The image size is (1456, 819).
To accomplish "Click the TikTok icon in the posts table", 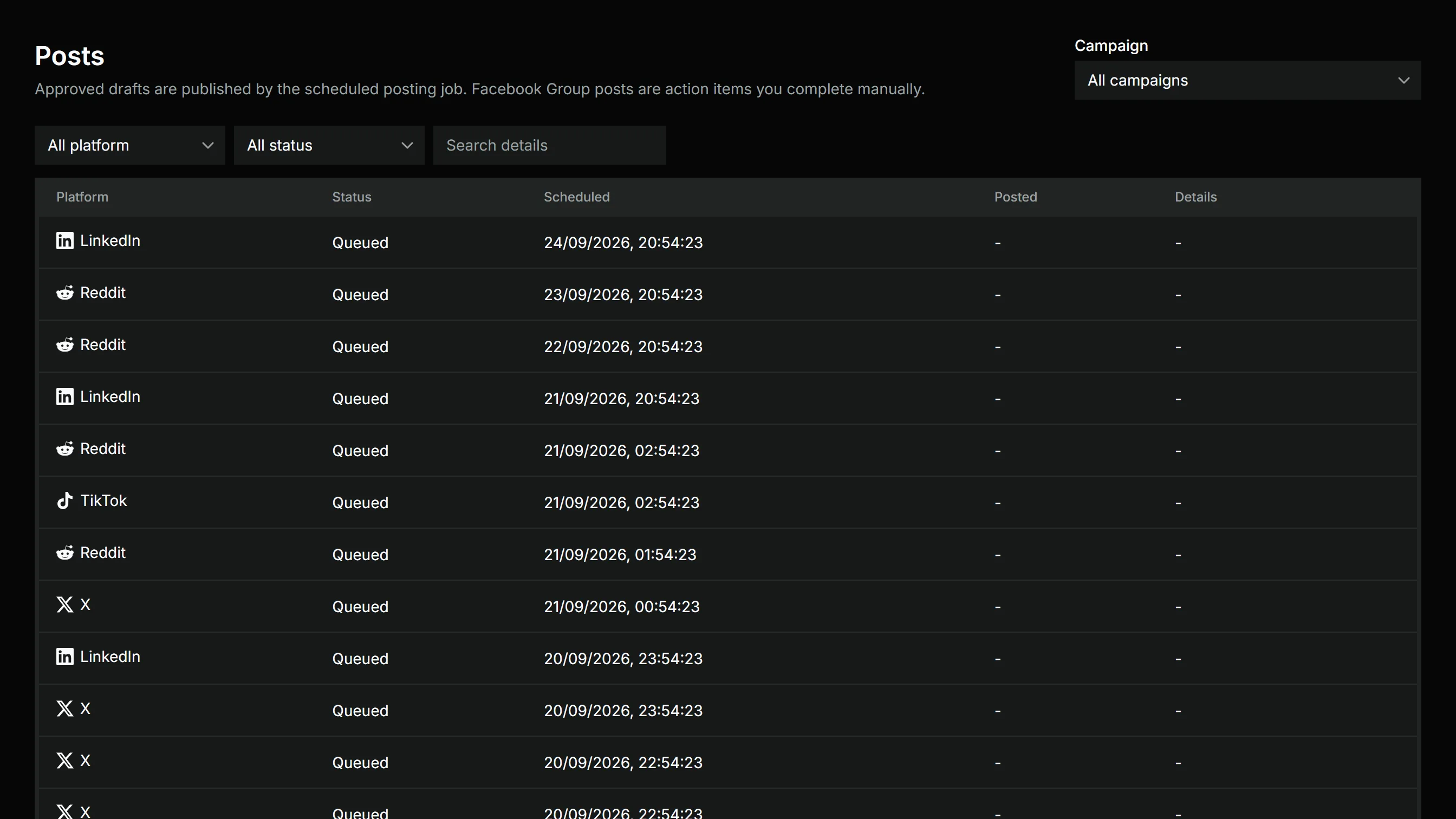I will tap(65, 501).
